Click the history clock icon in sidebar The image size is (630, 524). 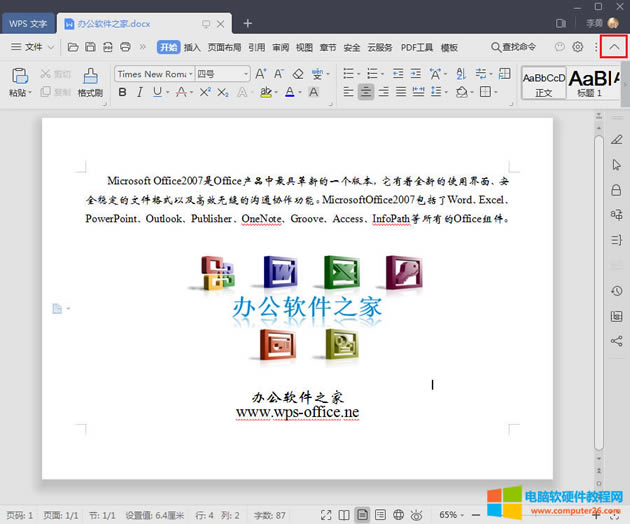616,291
